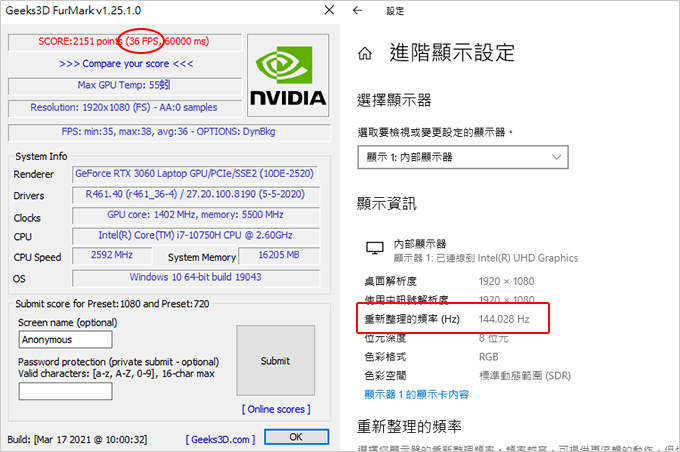Click the 選擇顯示器 section heading
The width and height of the screenshot is (680, 452).
pyautogui.click(x=394, y=100)
